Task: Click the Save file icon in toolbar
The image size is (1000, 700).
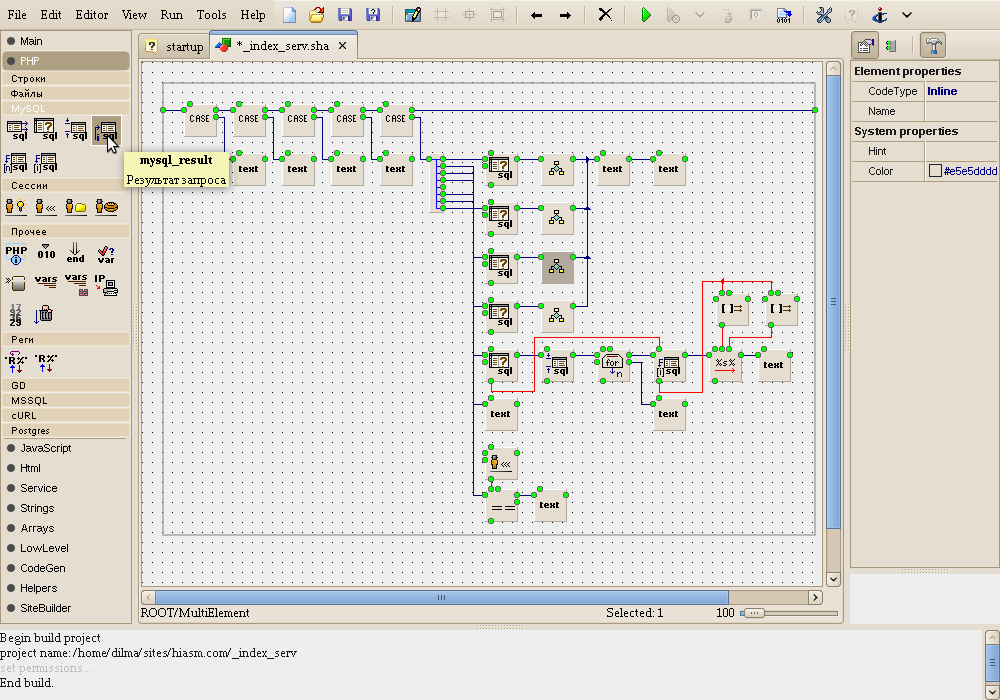Action: click(x=345, y=15)
